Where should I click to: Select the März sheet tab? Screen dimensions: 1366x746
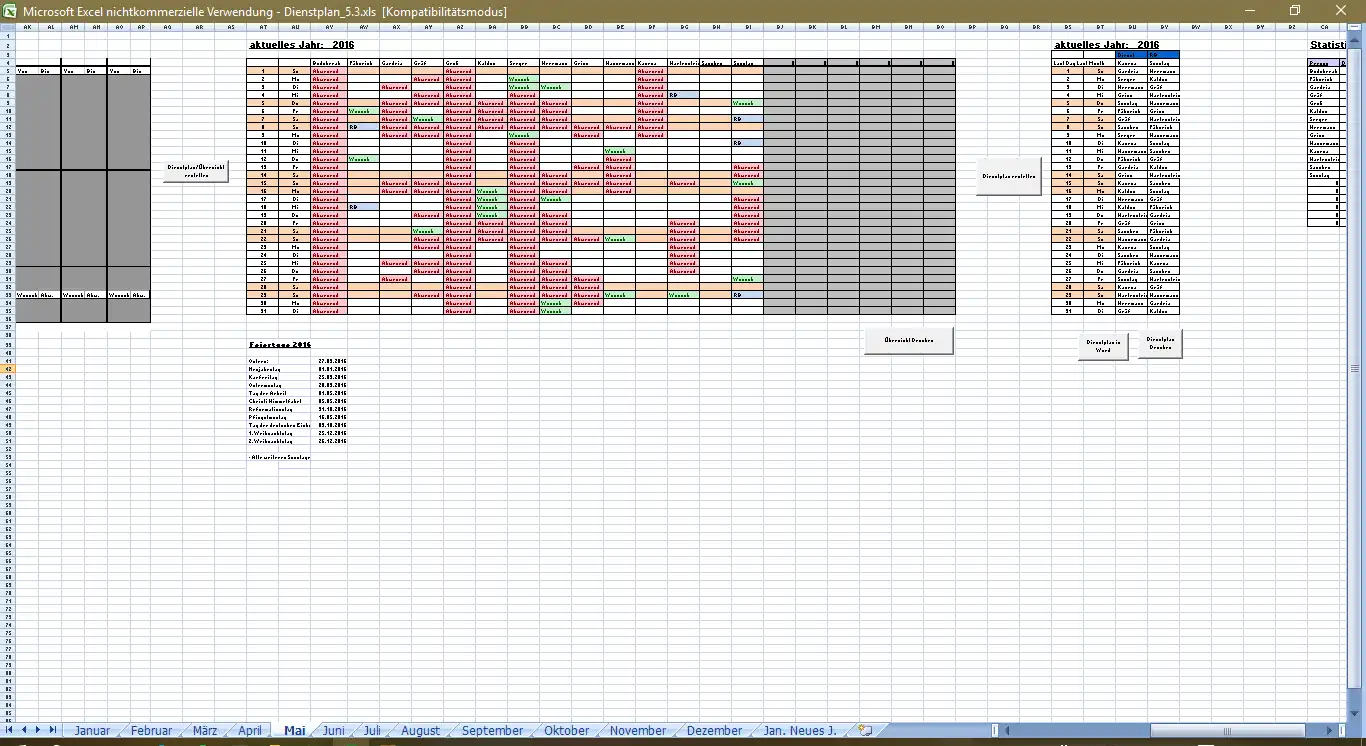tap(205, 731)
